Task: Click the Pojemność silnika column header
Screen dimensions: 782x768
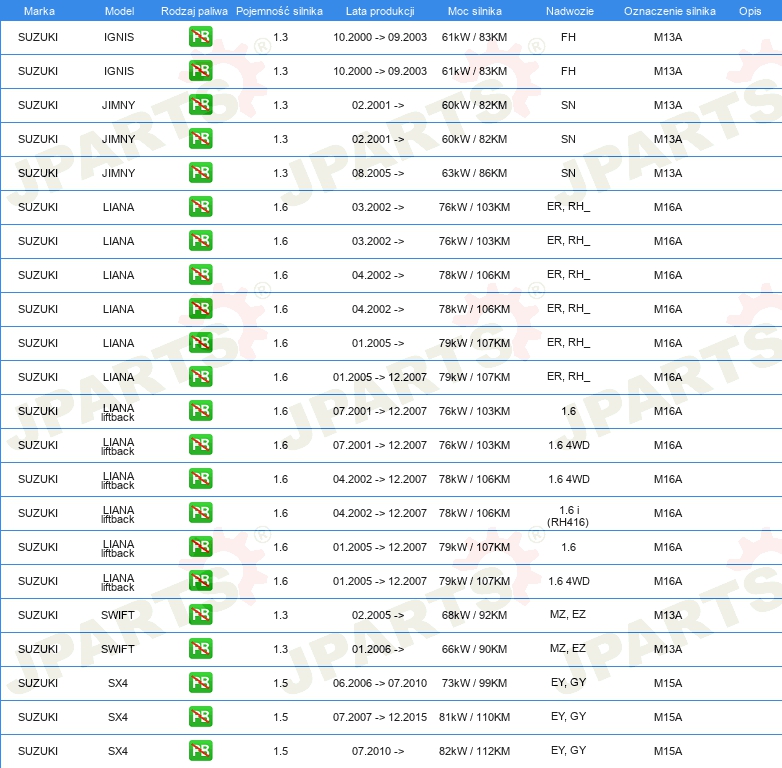Action: [x=279, y=11]
